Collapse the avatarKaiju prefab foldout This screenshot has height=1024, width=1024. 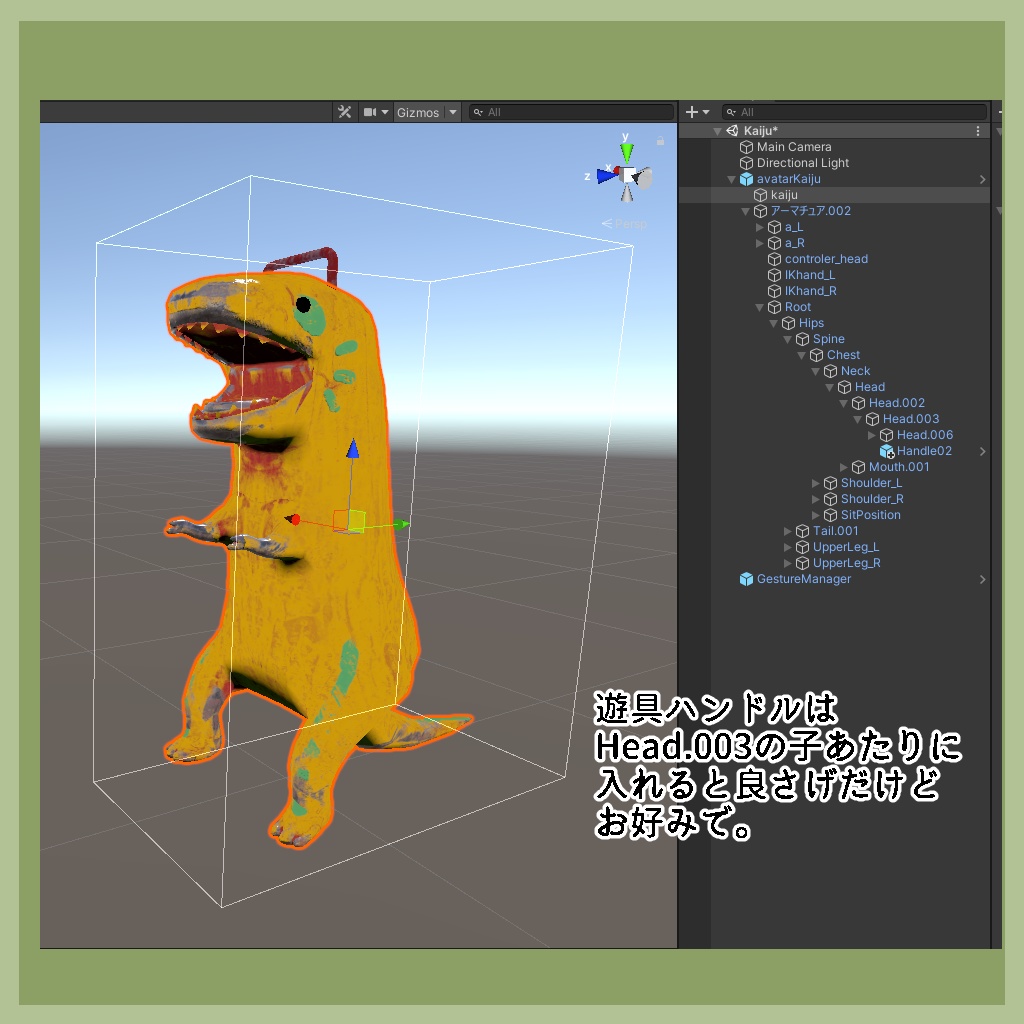732,180
